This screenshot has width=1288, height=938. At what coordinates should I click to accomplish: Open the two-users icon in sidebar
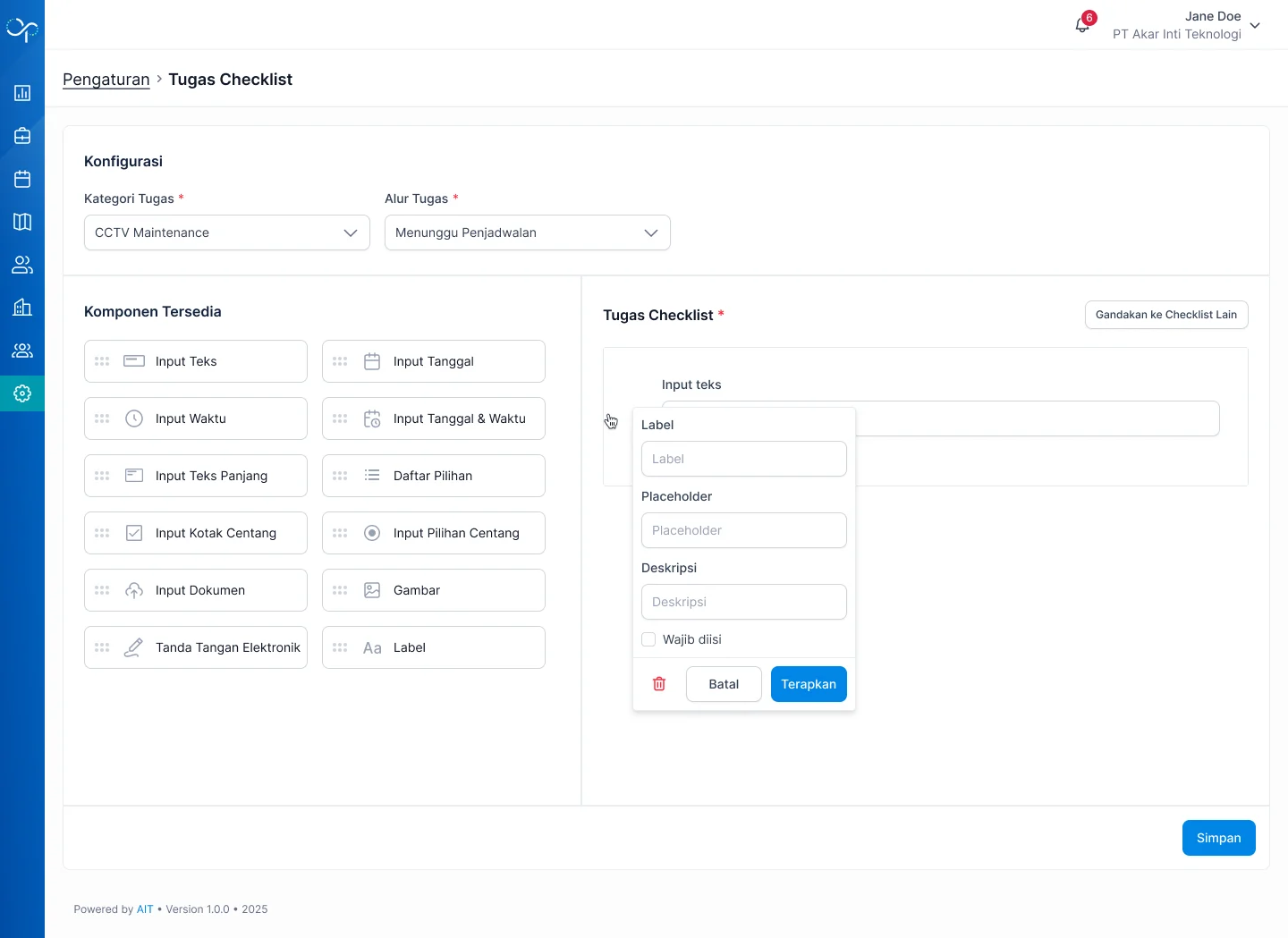tap(22, 265)
